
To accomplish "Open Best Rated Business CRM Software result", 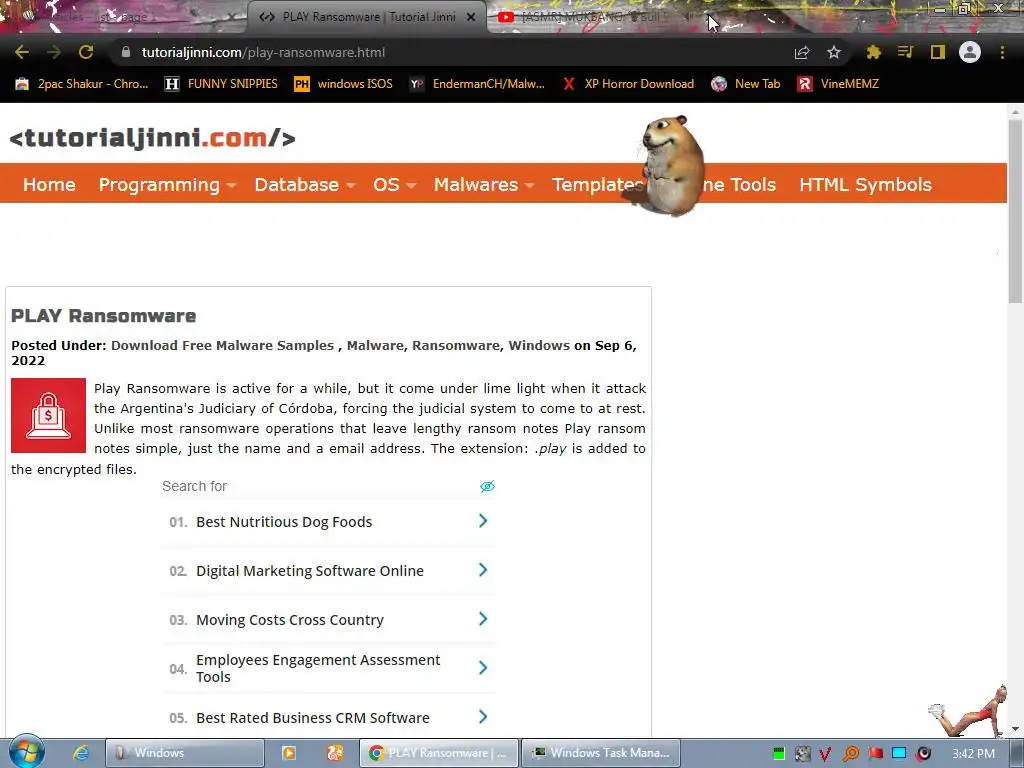I will [x=313, y=718].
